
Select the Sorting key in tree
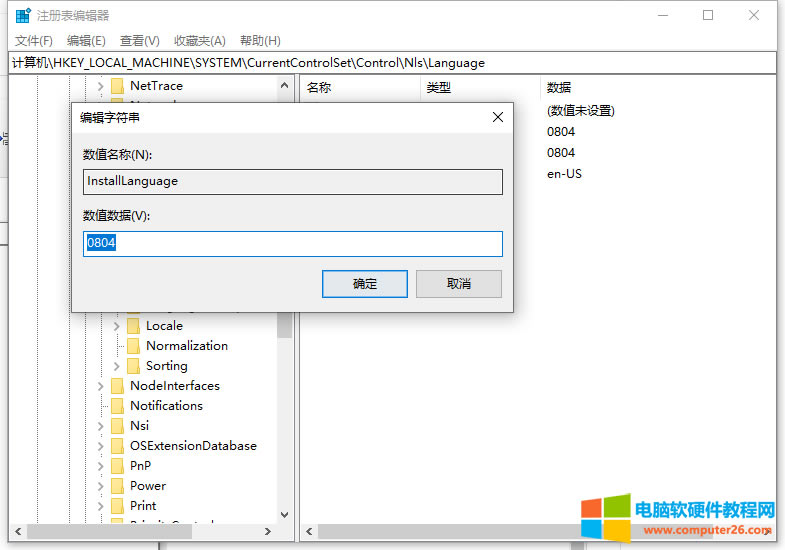(167, 366)
